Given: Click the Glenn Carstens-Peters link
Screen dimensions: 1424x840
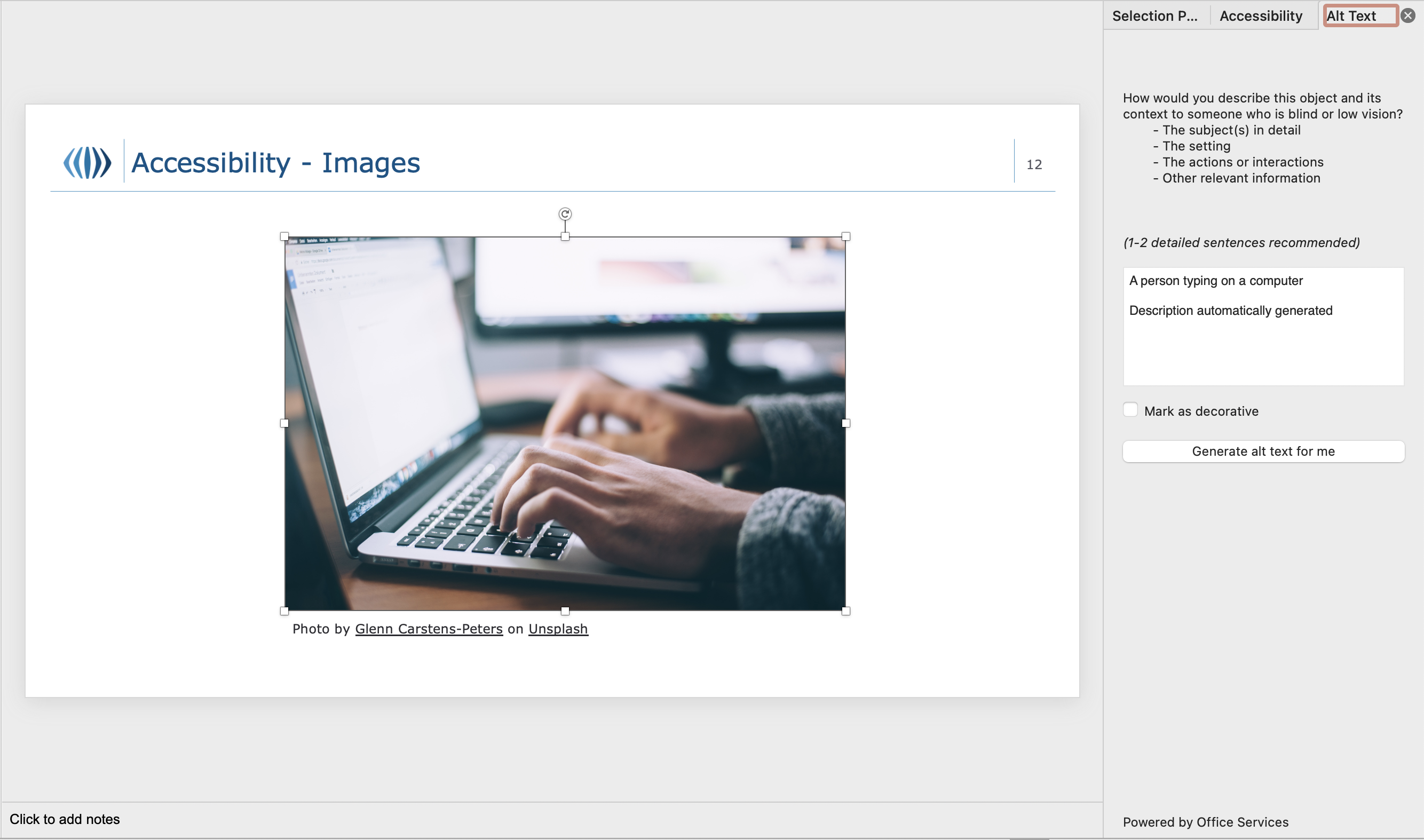Looking at the screenshot, I should [429, 628].
